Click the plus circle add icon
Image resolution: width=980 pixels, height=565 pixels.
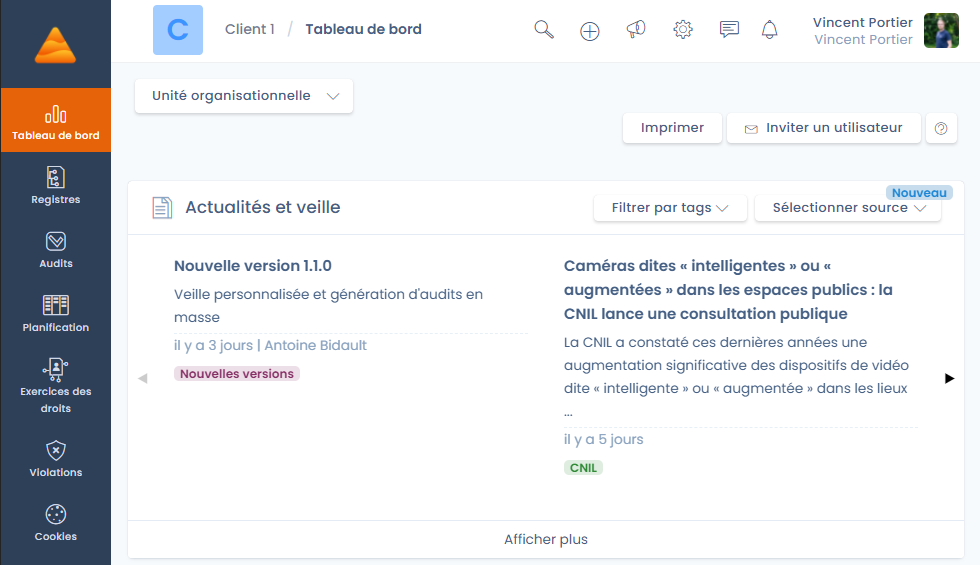[x=590, y=31]
